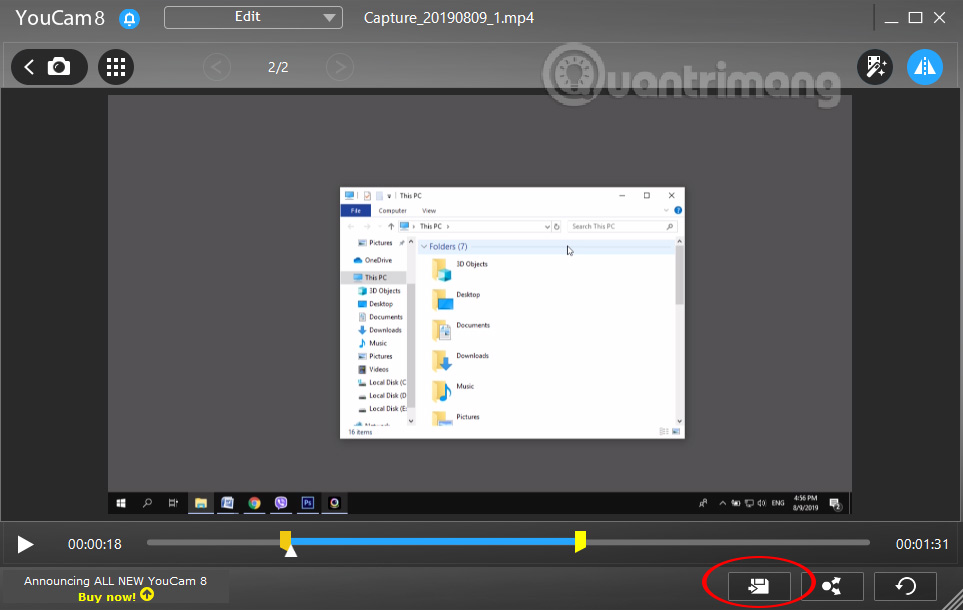
Task: Open the Share options icon
Action: (832, 586)
